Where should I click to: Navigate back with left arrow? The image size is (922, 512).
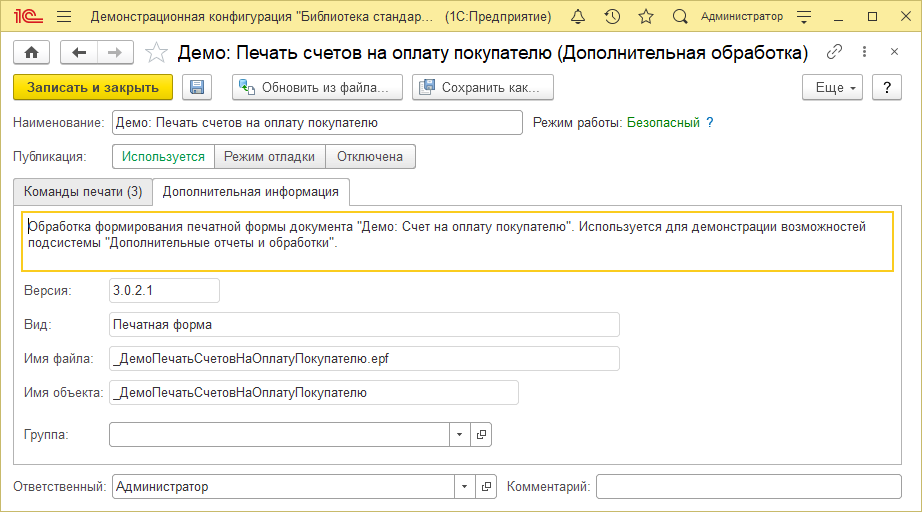pyautogui.click(x=79, y=53)
